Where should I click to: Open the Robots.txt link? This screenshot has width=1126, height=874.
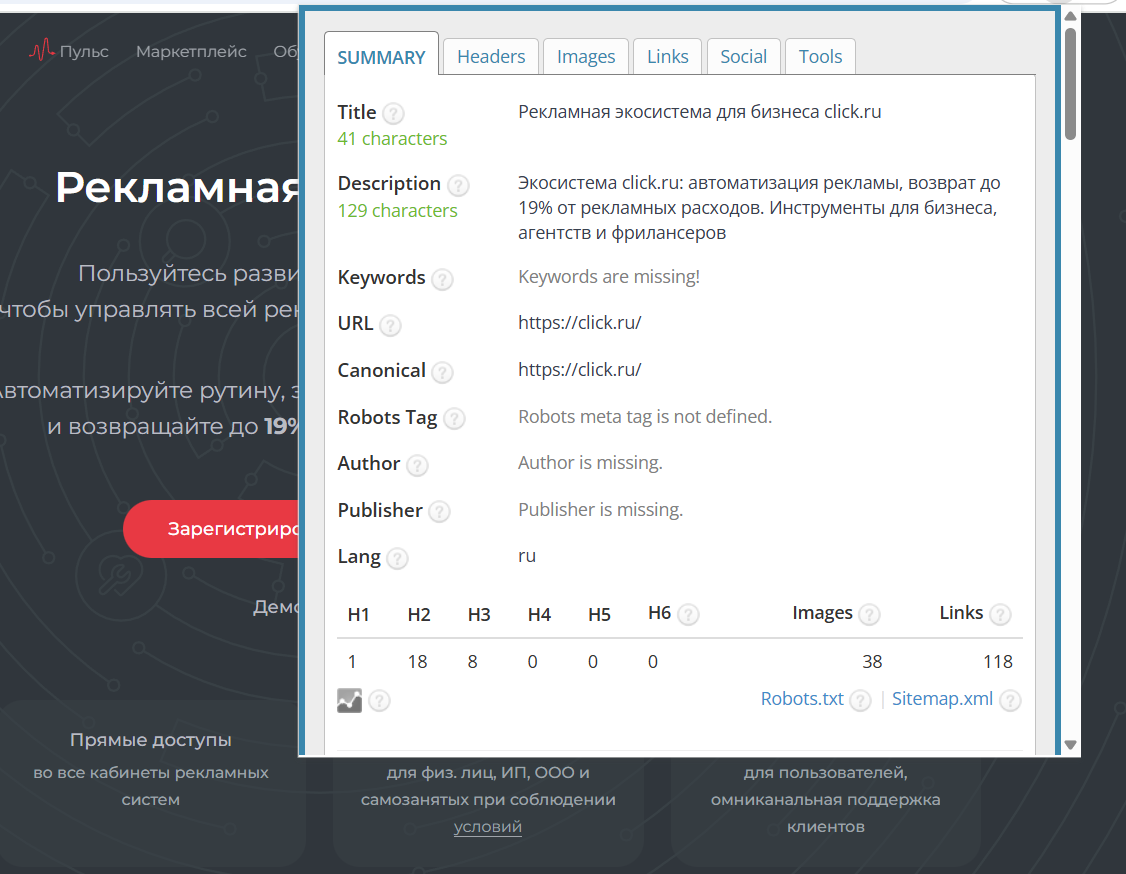802,699
